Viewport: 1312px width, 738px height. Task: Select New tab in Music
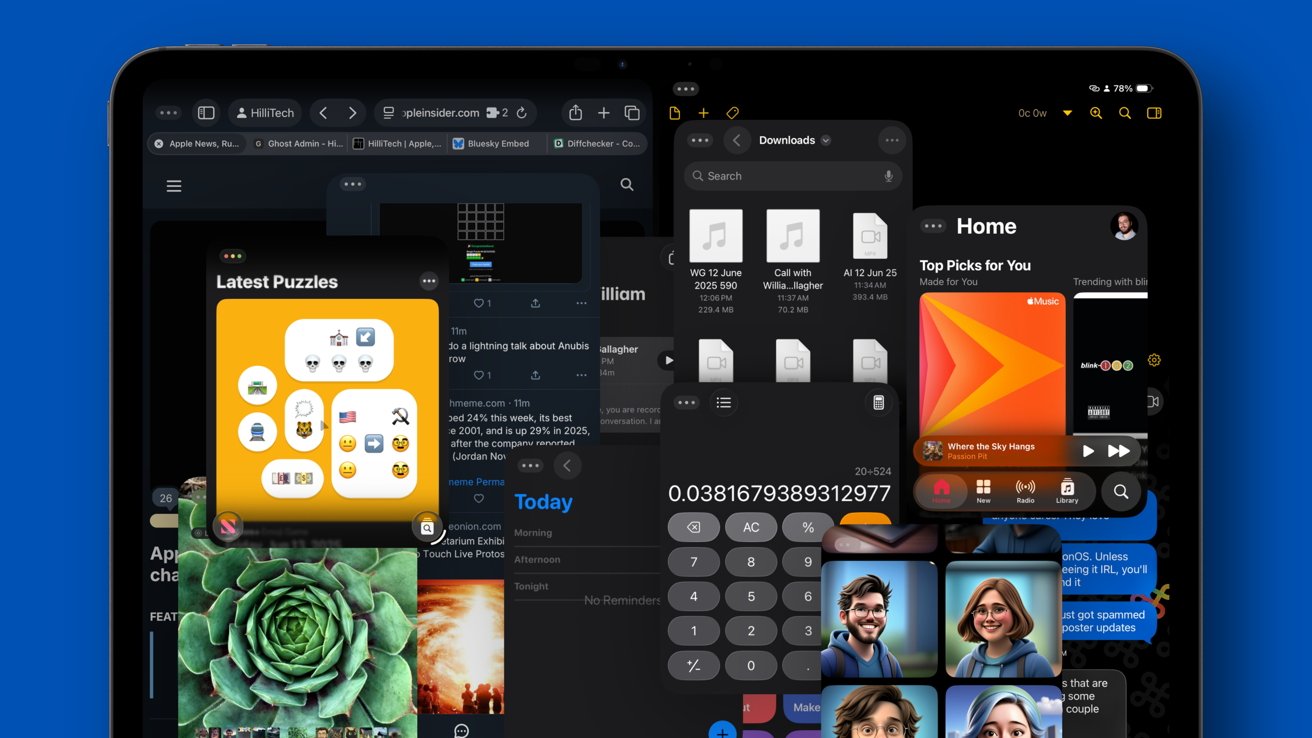983,491
